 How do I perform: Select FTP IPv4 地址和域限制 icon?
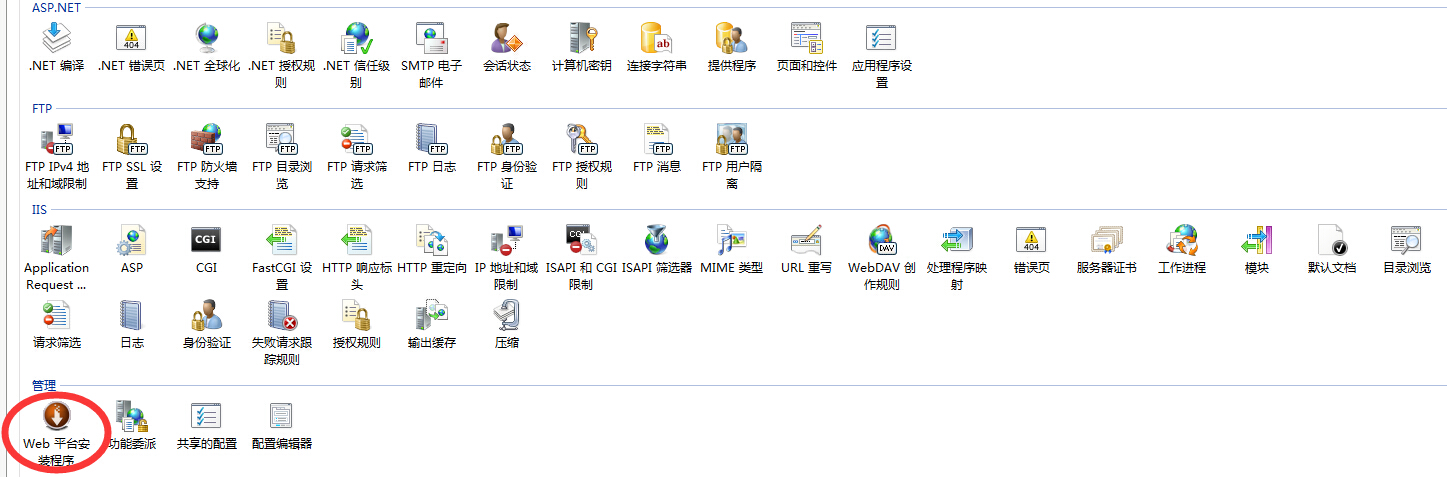(57, 140)
